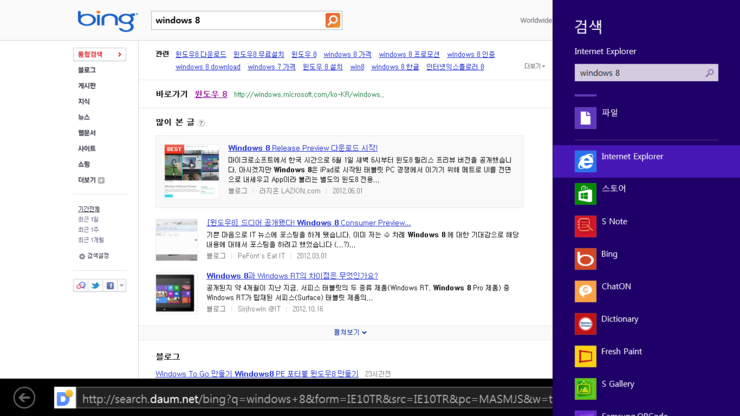Select the Fresh Paint app
The width and height of the screenshot is (740, 416).
586,356
